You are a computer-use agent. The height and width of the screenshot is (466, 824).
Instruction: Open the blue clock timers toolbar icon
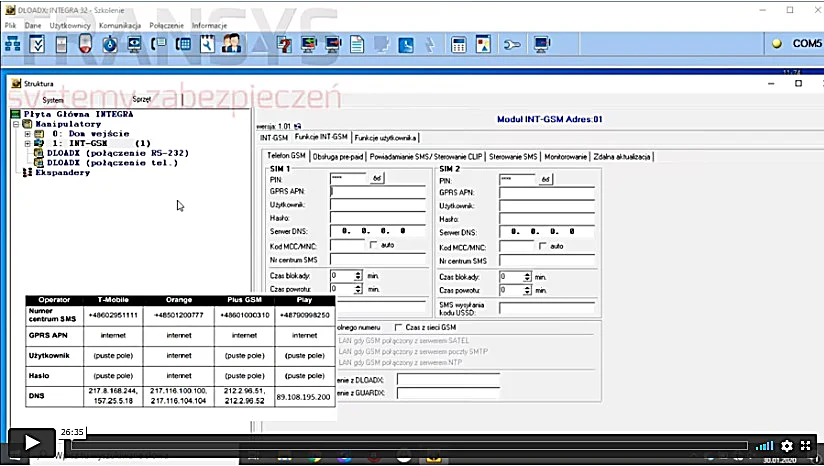click(110, 44)
